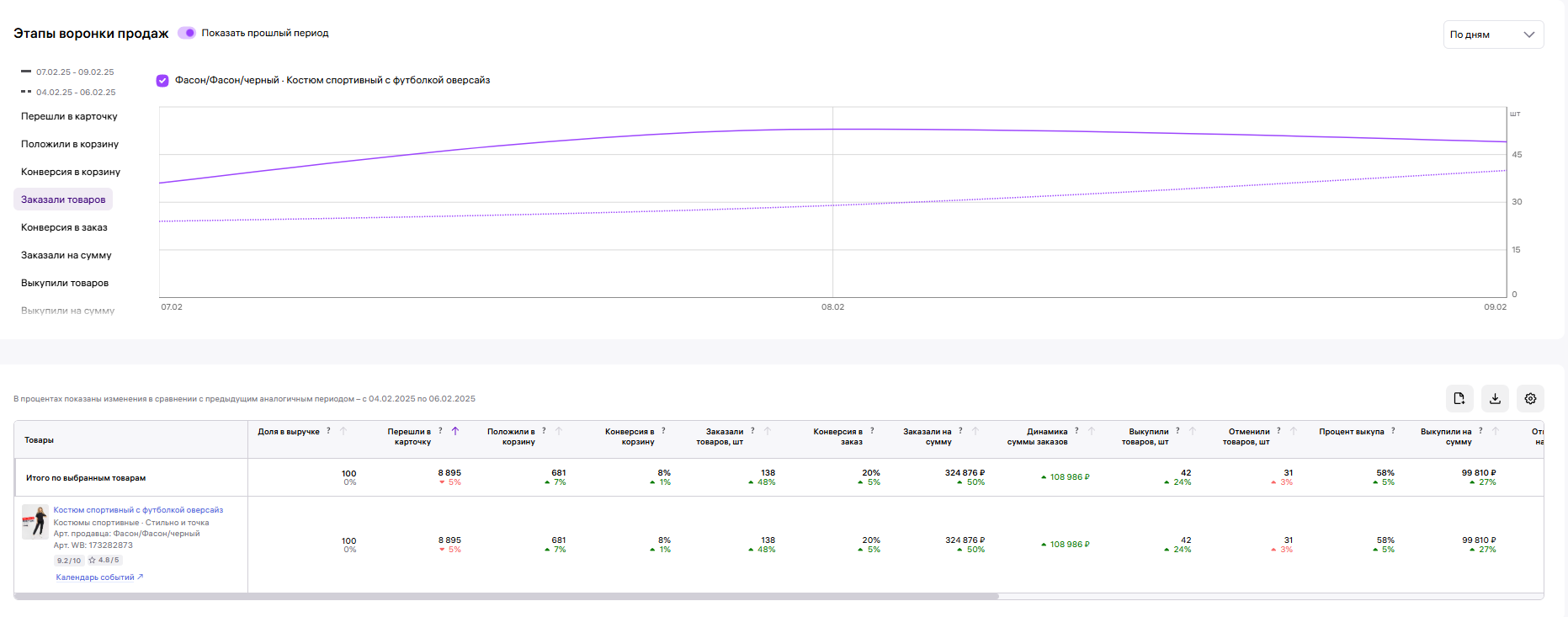
Task: Open the help icon beside Доля в выручке
Action: (328, 431)
